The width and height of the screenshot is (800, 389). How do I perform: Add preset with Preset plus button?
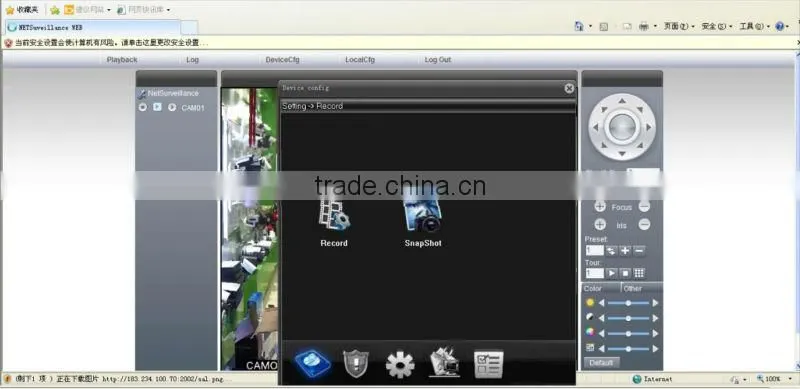(x=625, y=251)
